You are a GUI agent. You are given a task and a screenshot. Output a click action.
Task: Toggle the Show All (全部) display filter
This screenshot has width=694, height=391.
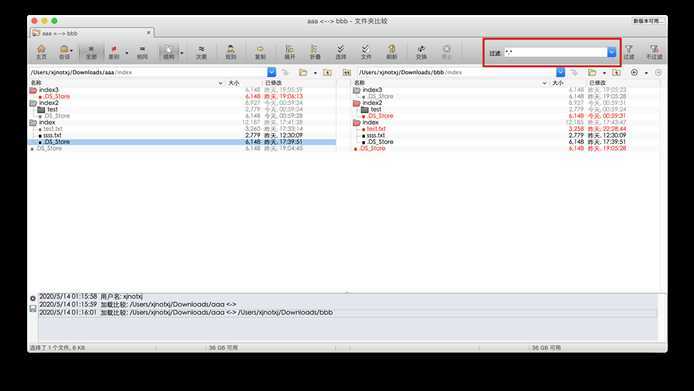(x=91, y=52)
